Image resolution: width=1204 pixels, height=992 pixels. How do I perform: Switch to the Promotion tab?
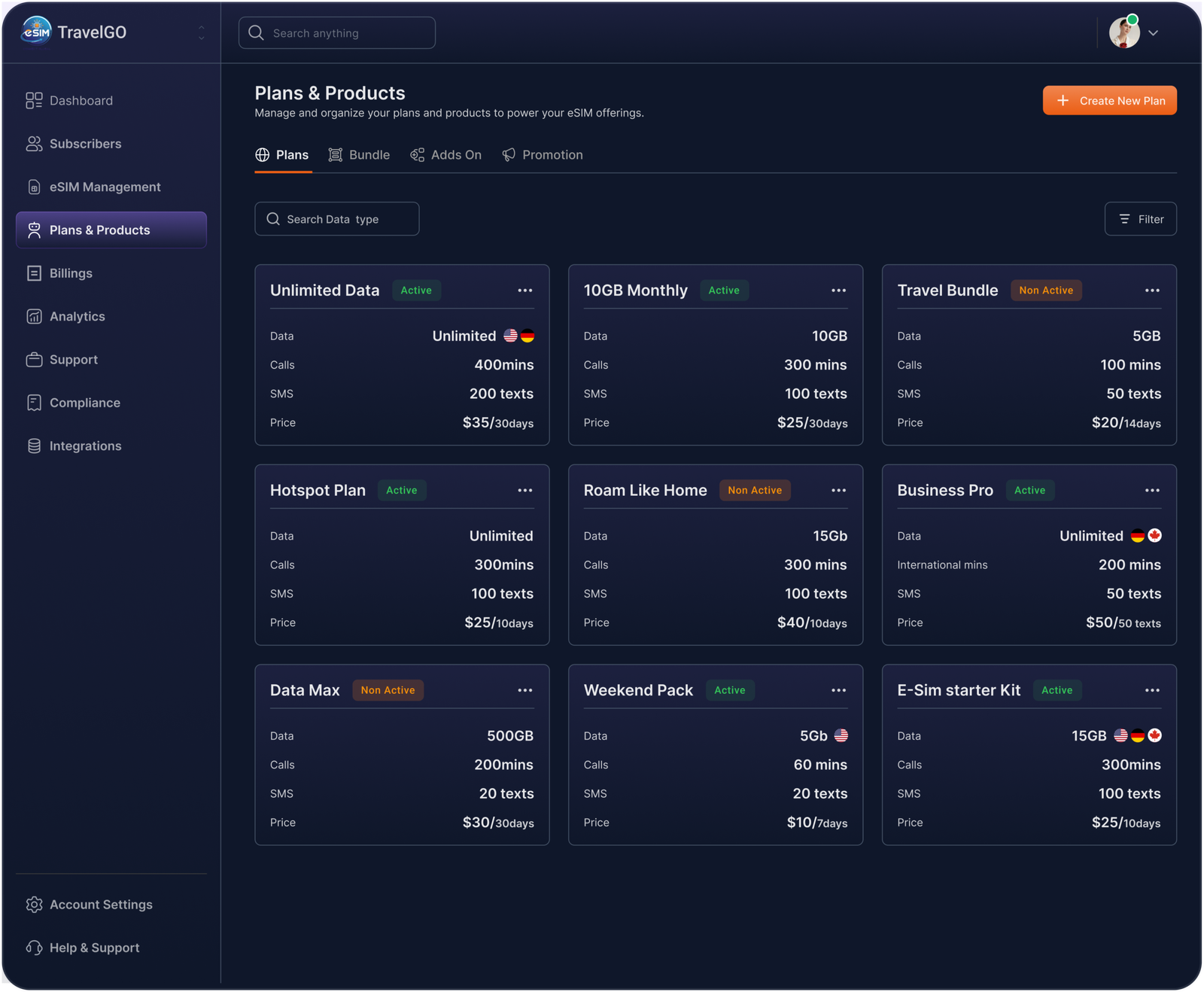coord(543,155)
